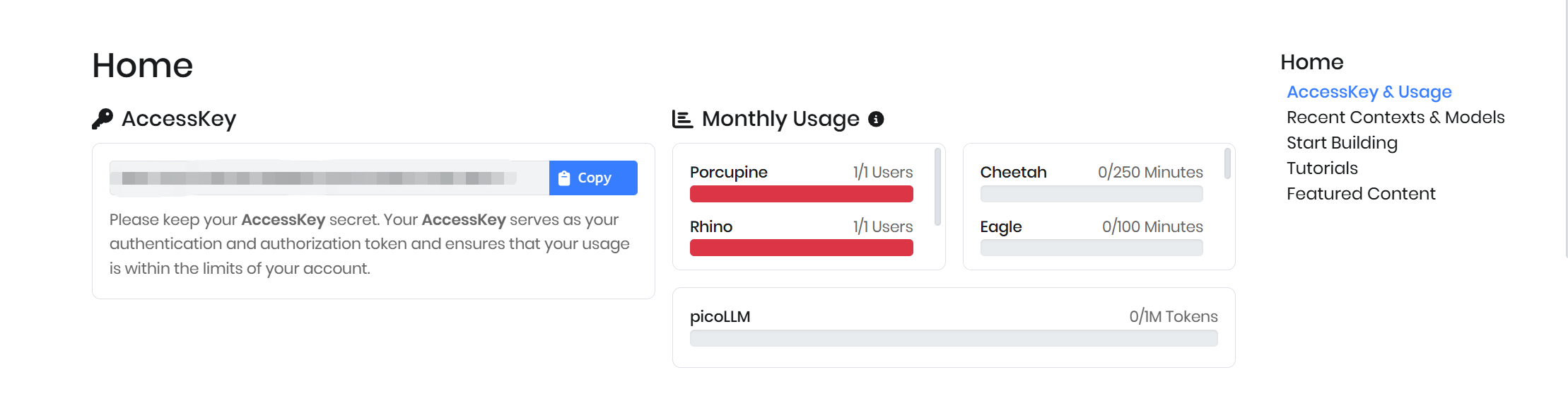The height and width of the screenshot is (404, 1568).
Task: Click scrollbar in the Porcupine usage card
Action: [x=937, y=186]
